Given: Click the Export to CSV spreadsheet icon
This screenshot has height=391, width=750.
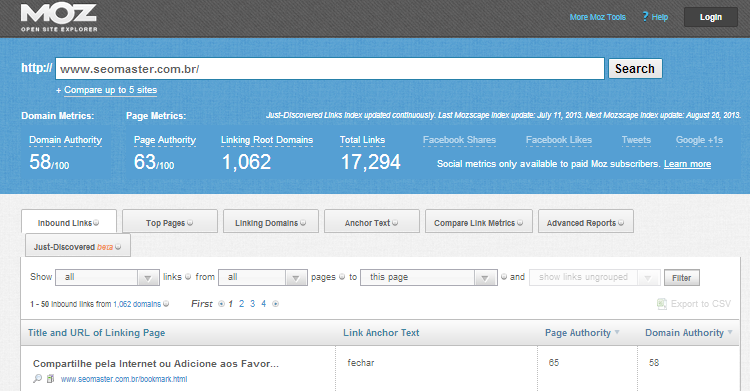Looking at the screenshot, I should coord(662,304).
